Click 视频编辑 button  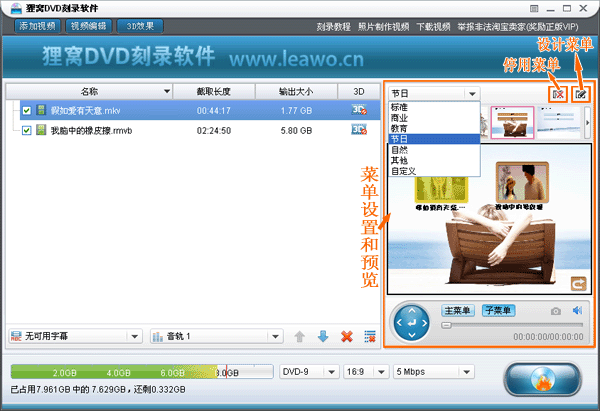88,26
